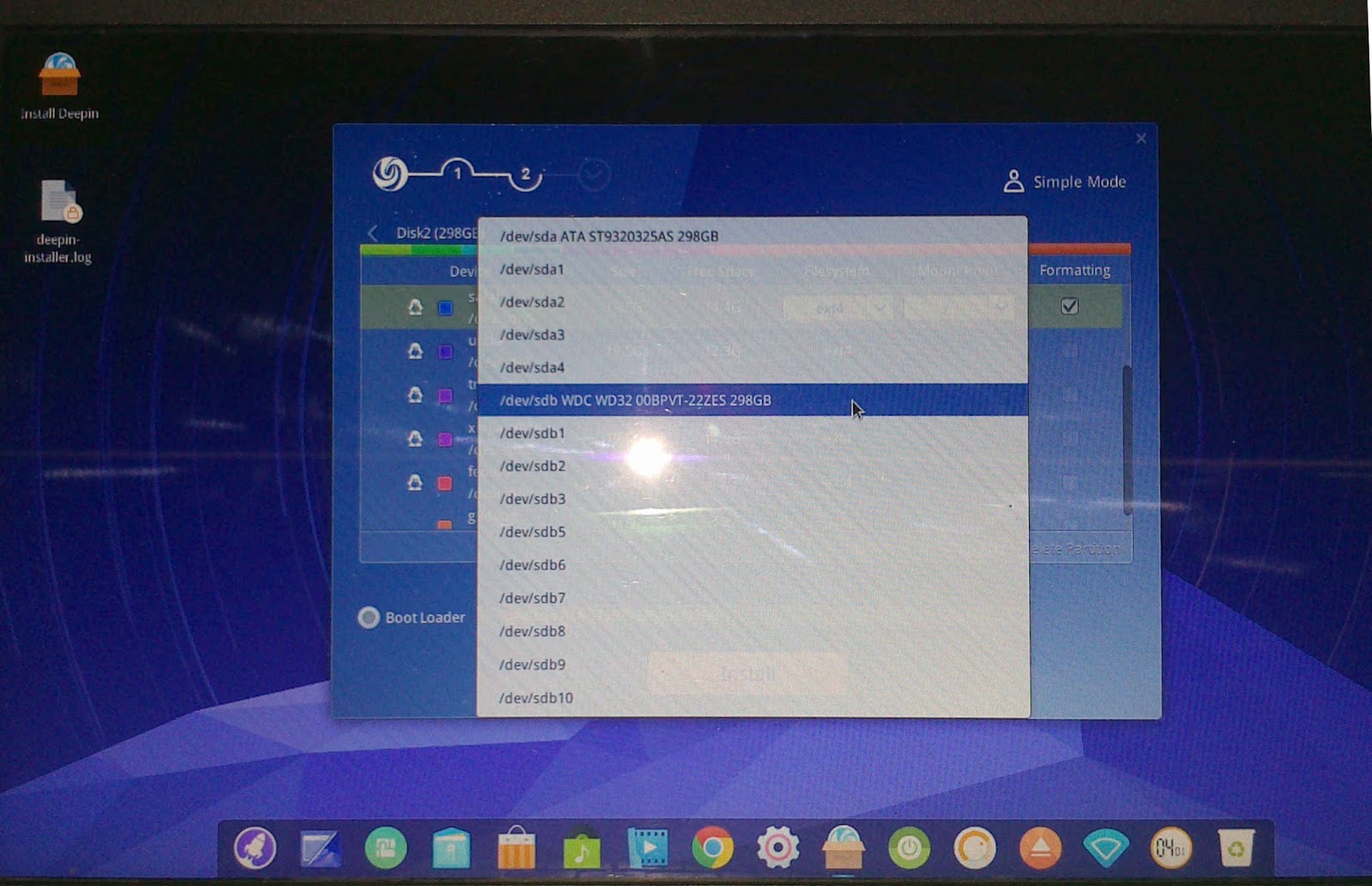This screenshot has height=886, width=1372.
Task: Select /dev/sdb2 in the device list
Action: [x=753, y=466]
